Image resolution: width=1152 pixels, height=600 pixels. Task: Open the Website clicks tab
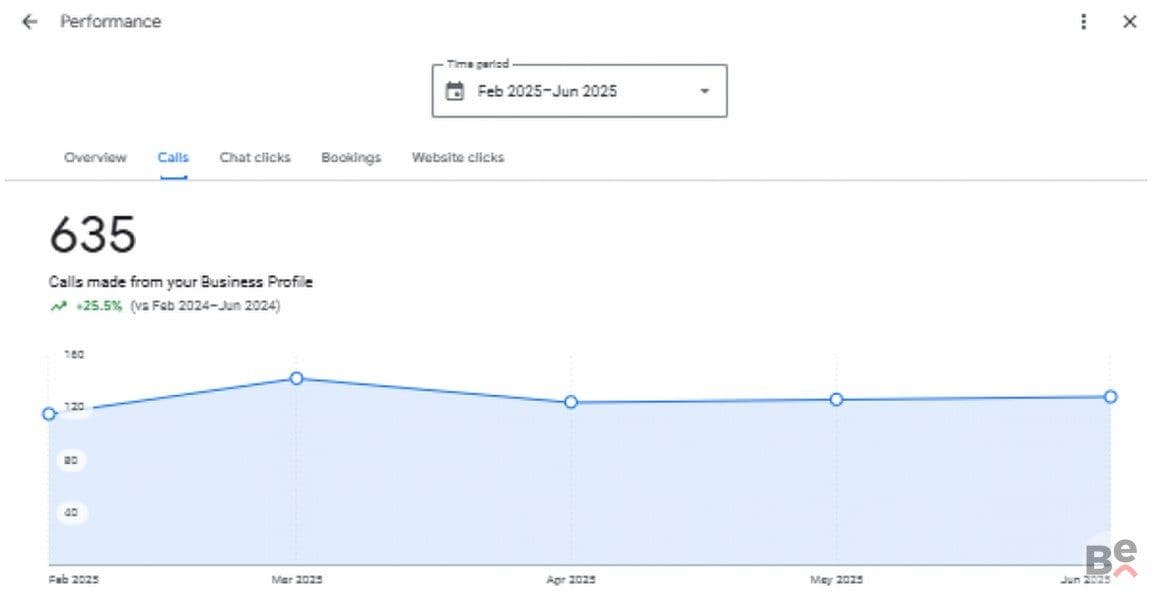pos(458,157)
